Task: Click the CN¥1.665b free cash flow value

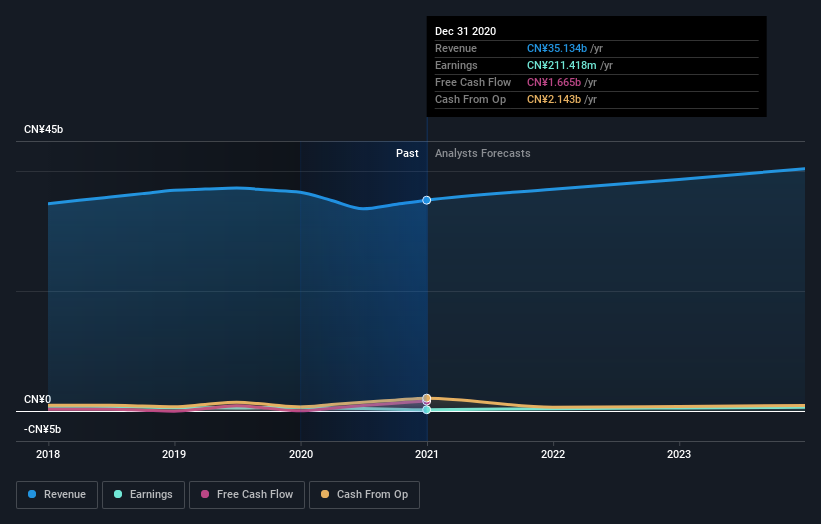Action: tap(554, 82)
